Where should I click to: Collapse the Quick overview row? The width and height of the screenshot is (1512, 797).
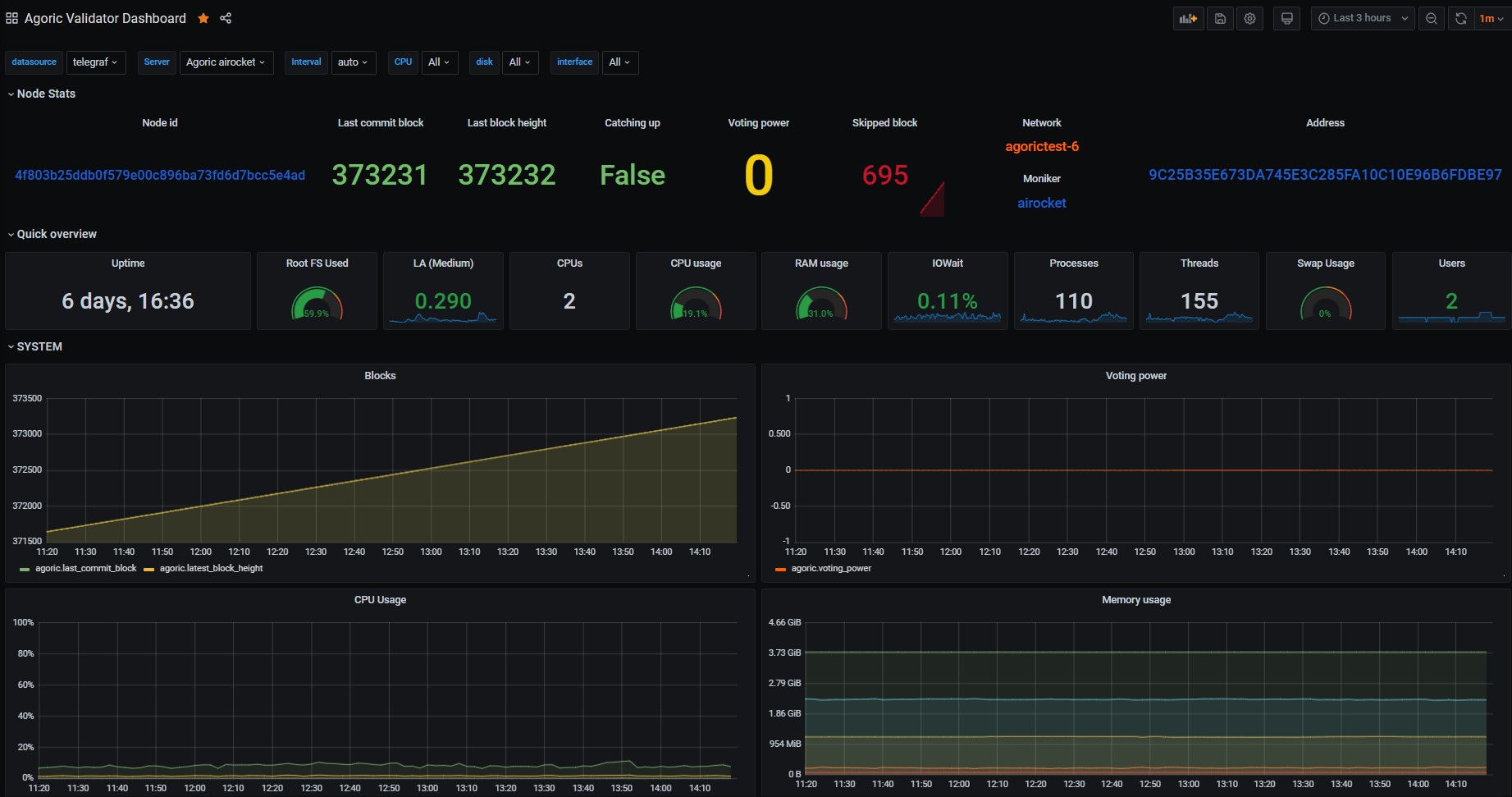[x=52, y=234]
